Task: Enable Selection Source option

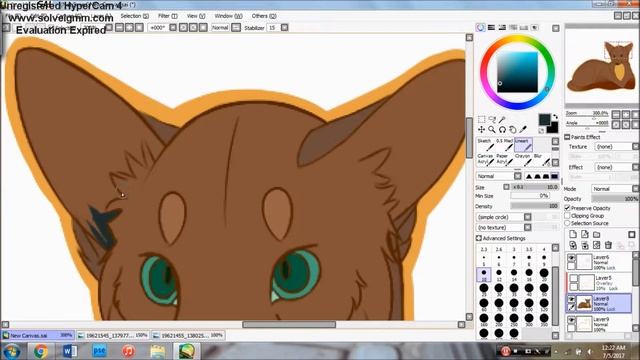Action: 567,223
